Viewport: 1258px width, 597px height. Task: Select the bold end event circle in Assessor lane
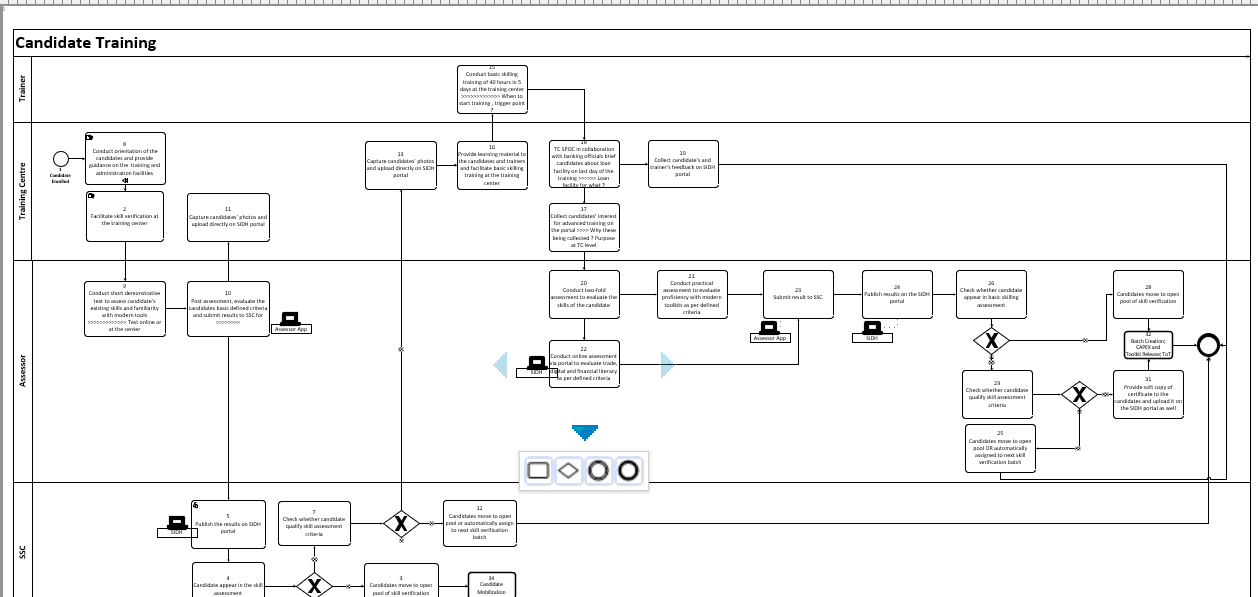tap(1208, 344)
